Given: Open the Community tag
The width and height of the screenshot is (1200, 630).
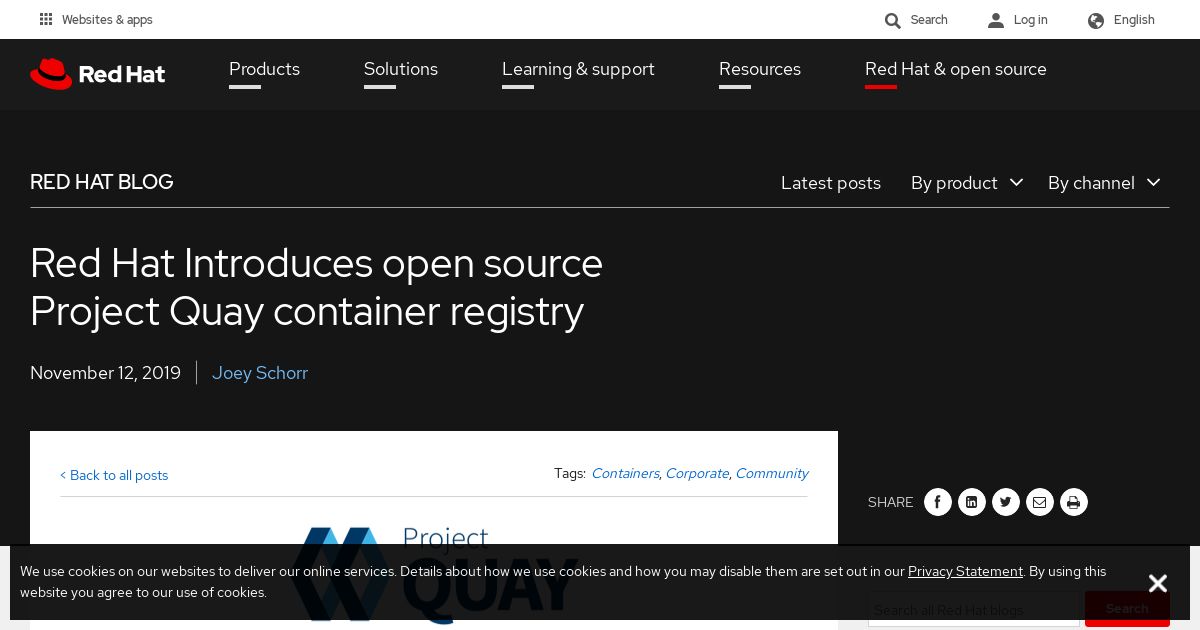Looking at the screenshot, I should tap(772, 473).
